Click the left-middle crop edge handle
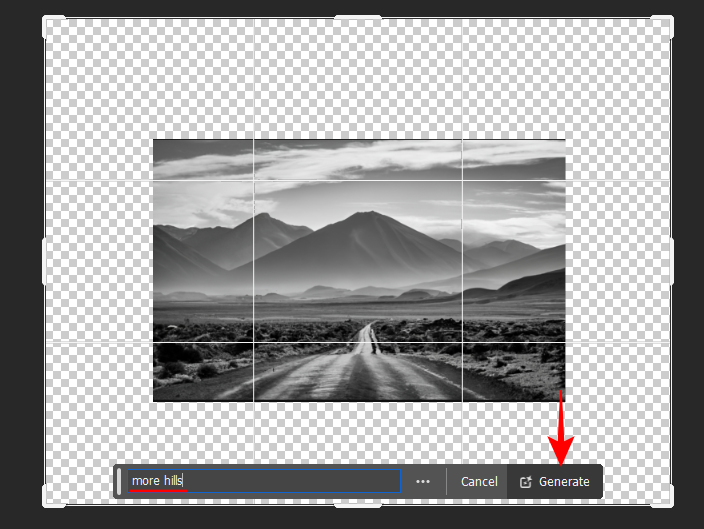 44,261
